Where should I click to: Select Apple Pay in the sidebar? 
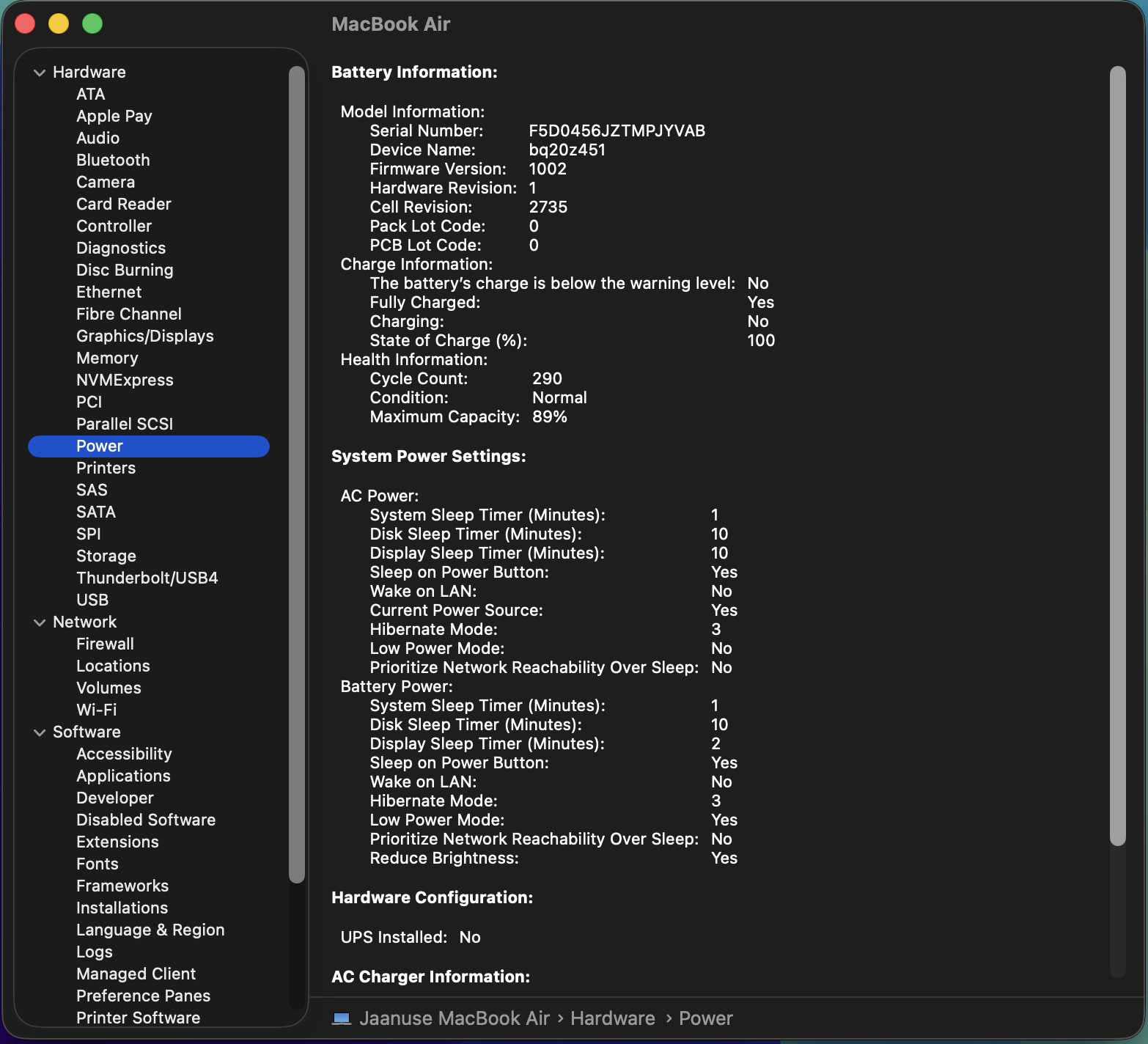click(114, 116)
